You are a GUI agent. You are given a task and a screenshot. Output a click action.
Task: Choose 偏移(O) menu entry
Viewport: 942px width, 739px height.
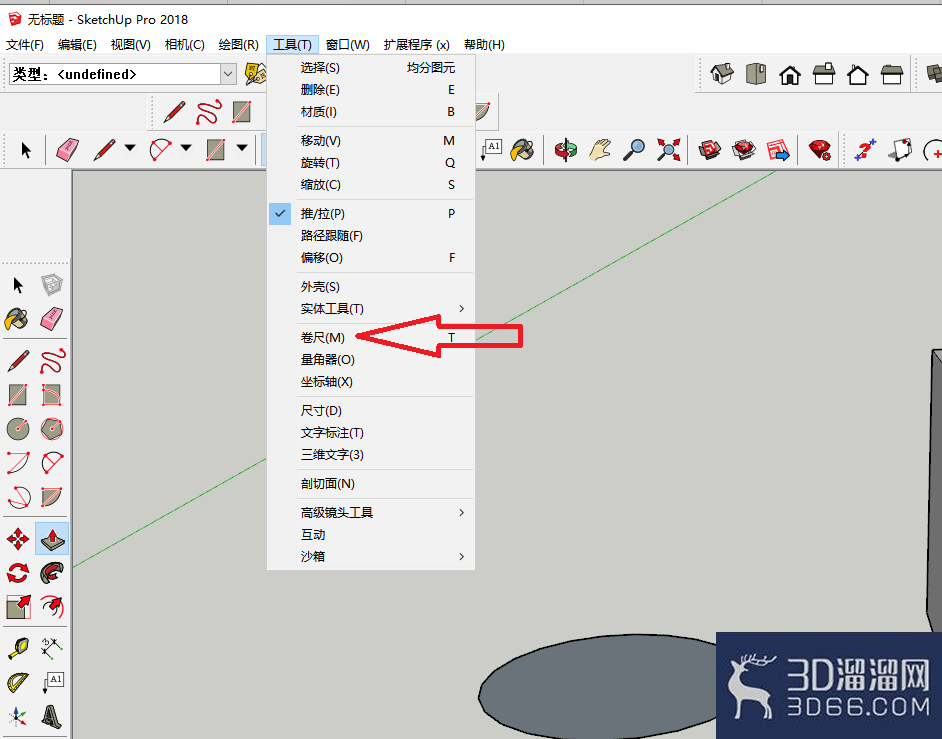(x=371, y=258)
